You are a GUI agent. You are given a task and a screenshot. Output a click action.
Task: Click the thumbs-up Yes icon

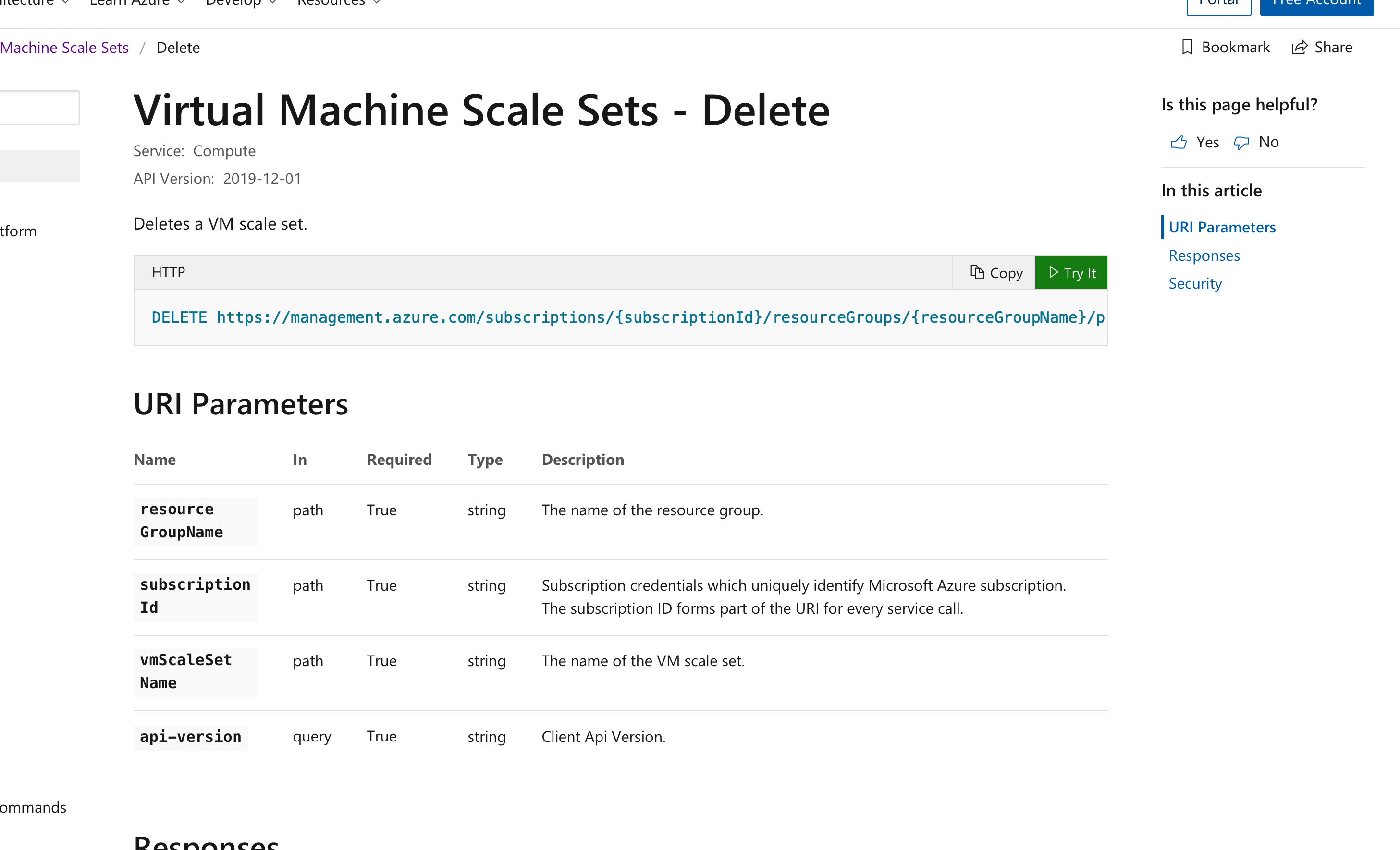pos(1179,142)
